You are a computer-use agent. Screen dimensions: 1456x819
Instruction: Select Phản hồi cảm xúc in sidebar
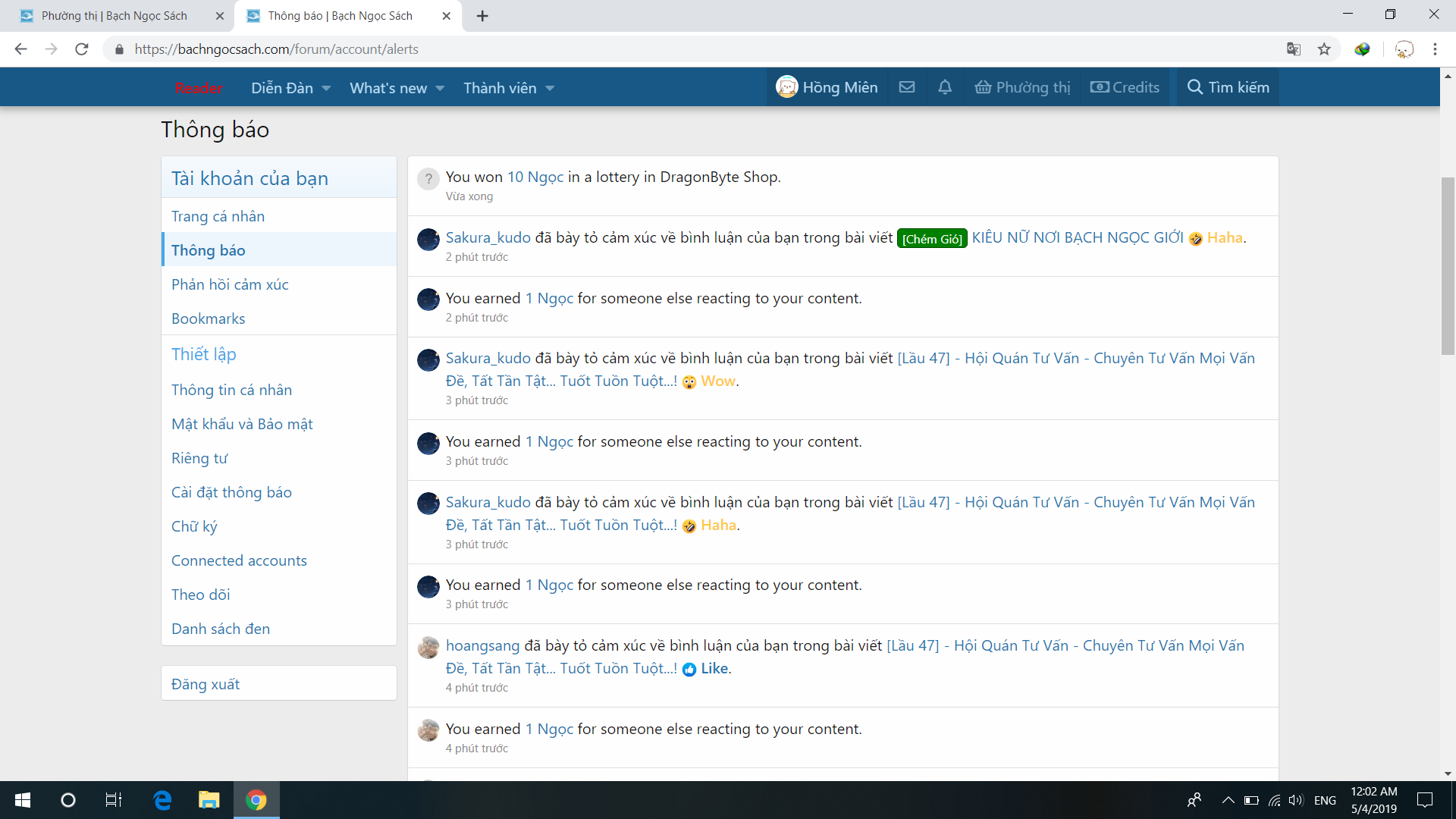(230, 284)
